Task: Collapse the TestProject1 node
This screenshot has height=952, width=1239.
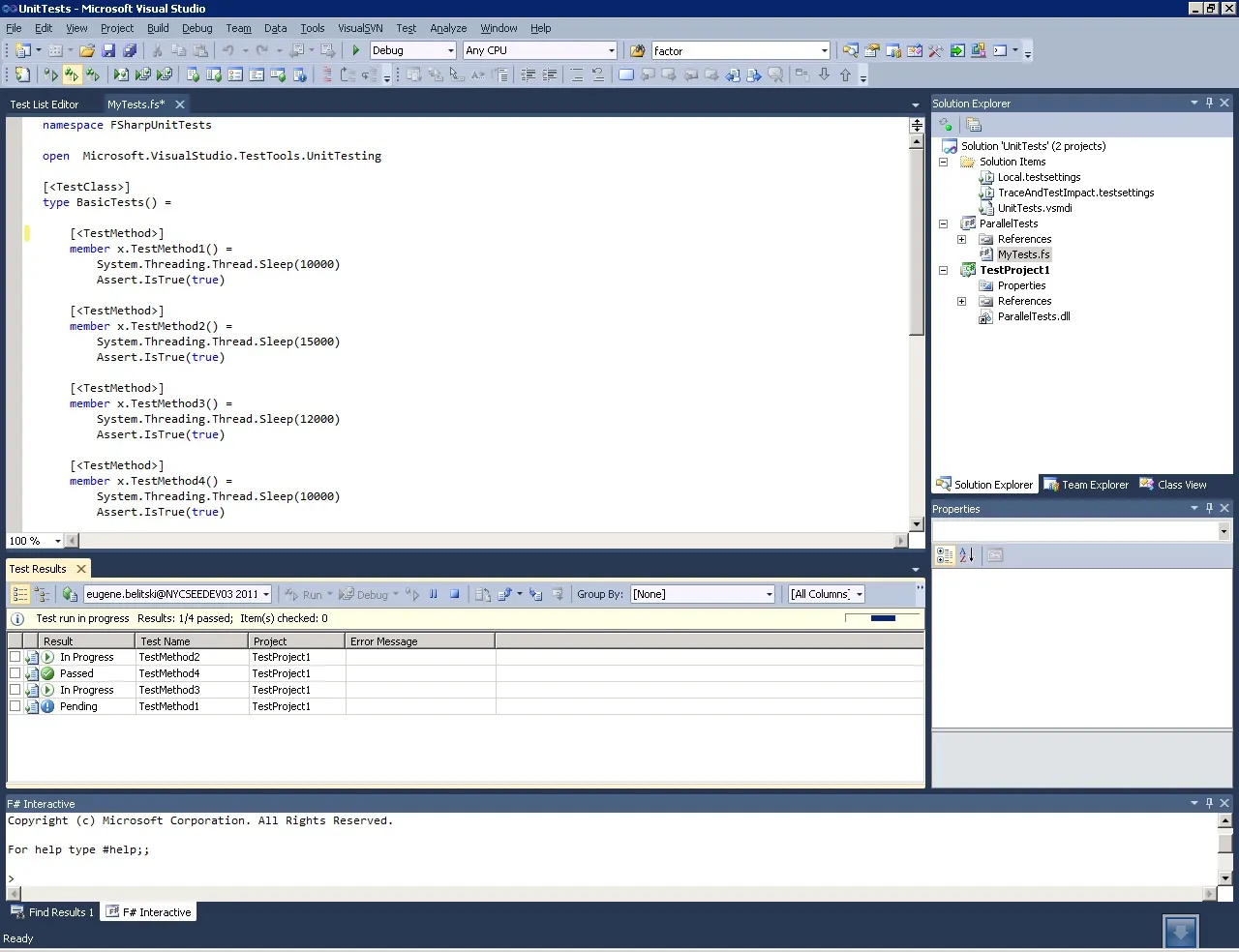Action: (943, 270)
